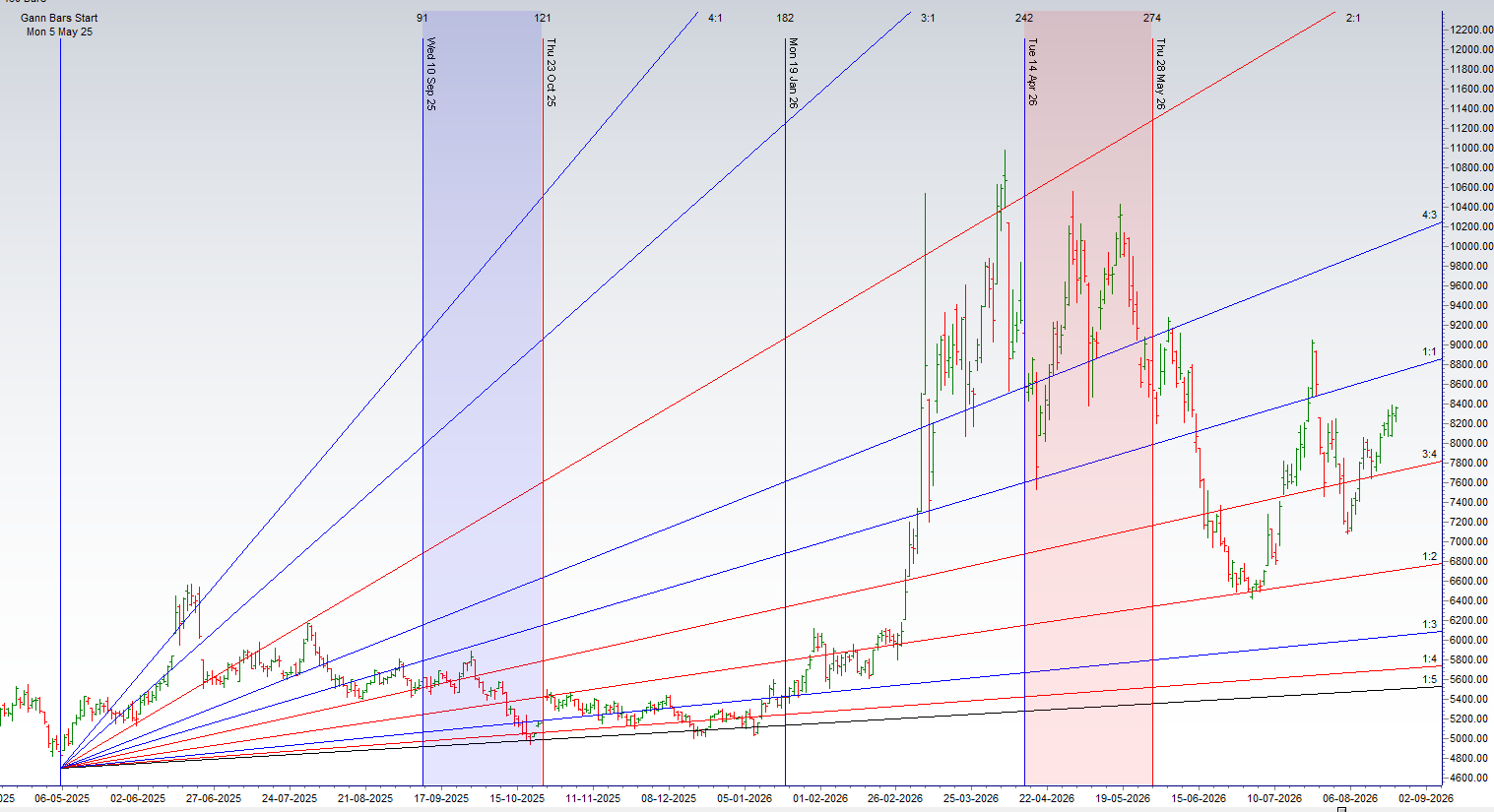Click the "Thu 23 Oct 25" vertical date label
Image resolution: width=1494 pixels, height=812 pixels.
(551, 72)
